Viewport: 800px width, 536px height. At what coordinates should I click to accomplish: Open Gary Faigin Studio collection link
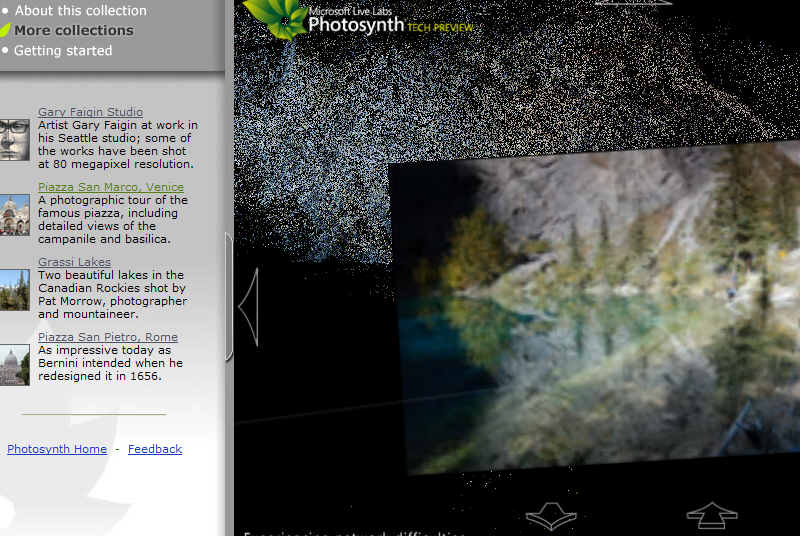[90, 112]
